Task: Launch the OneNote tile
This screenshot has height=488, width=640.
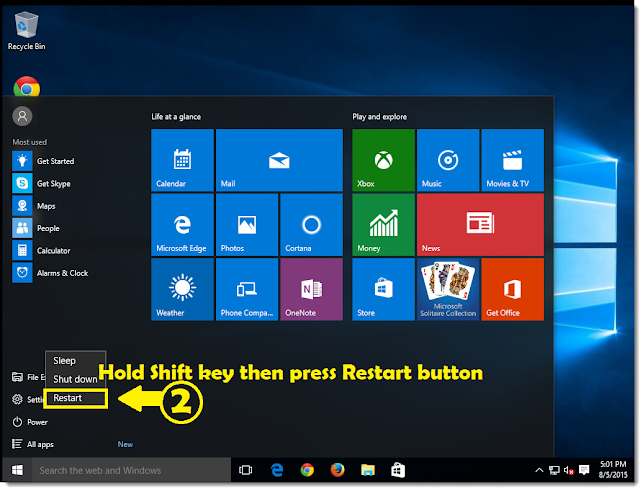Action: tap(311, 289)
